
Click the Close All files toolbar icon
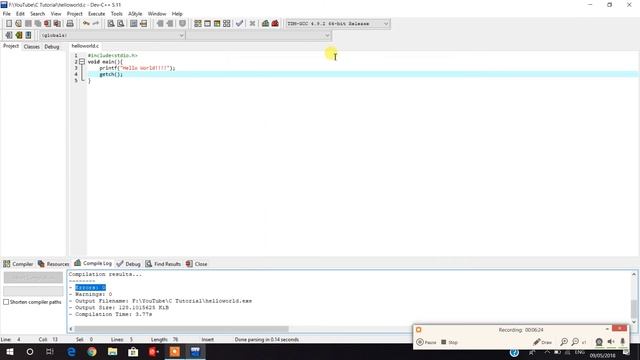coord(57,24)
